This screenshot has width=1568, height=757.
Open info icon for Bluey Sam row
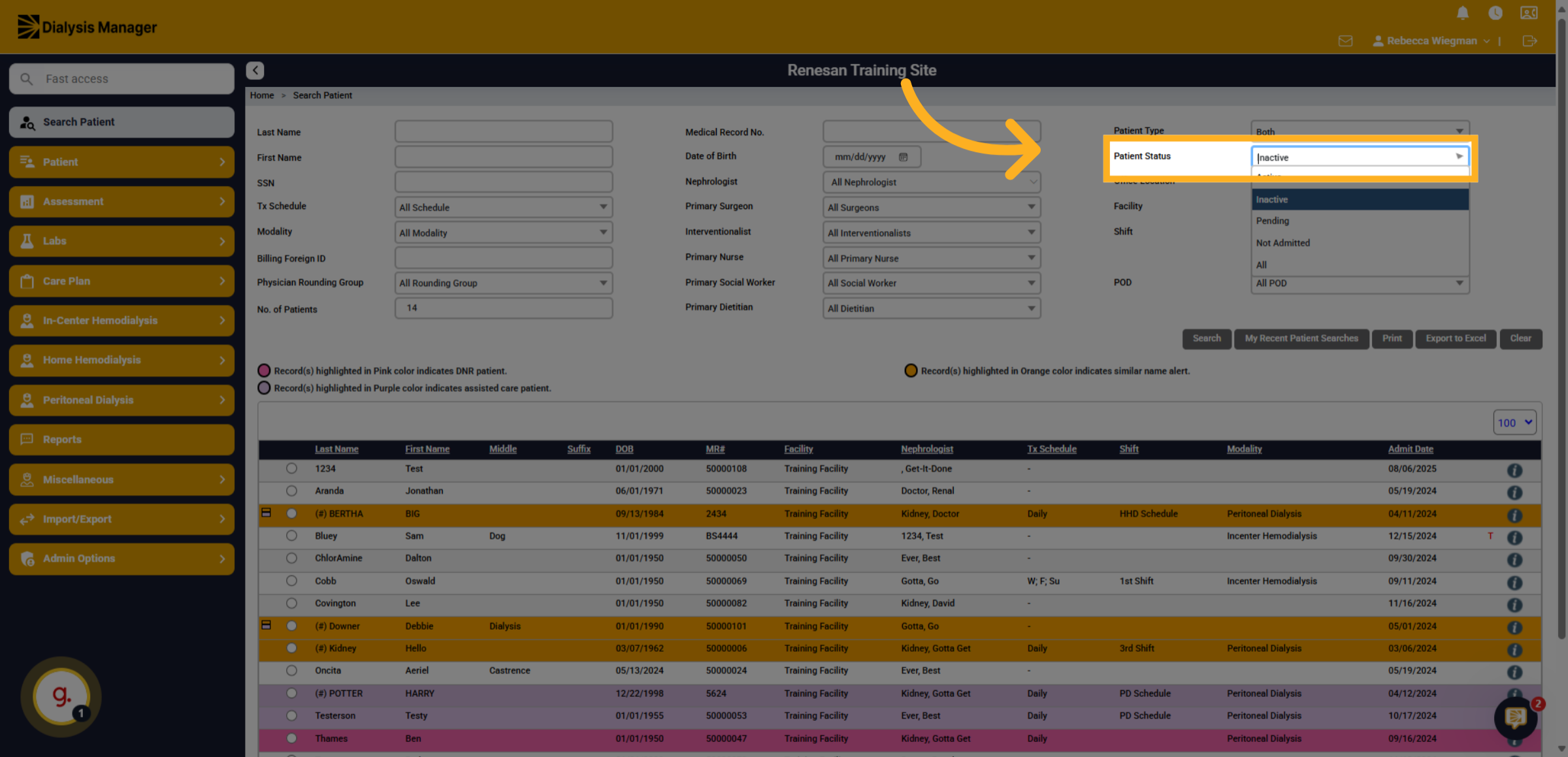1514,538
